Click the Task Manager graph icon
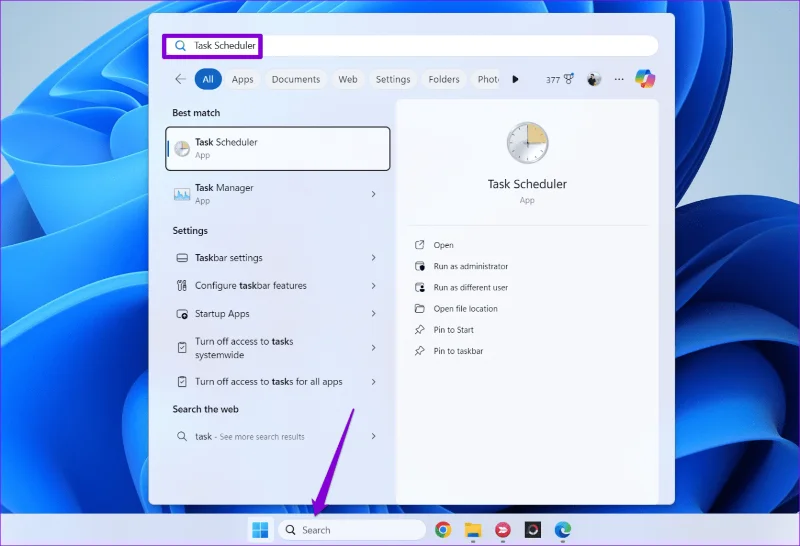Viewport: 800px width, 546px height. coord(182,194)
